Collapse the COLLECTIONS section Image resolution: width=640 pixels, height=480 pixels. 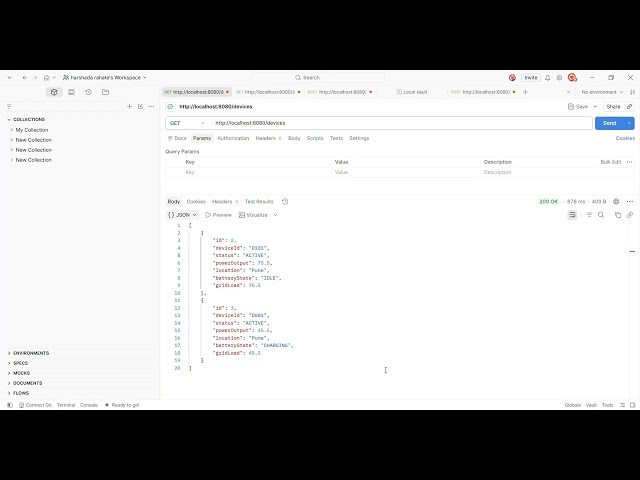coord(9,120)
